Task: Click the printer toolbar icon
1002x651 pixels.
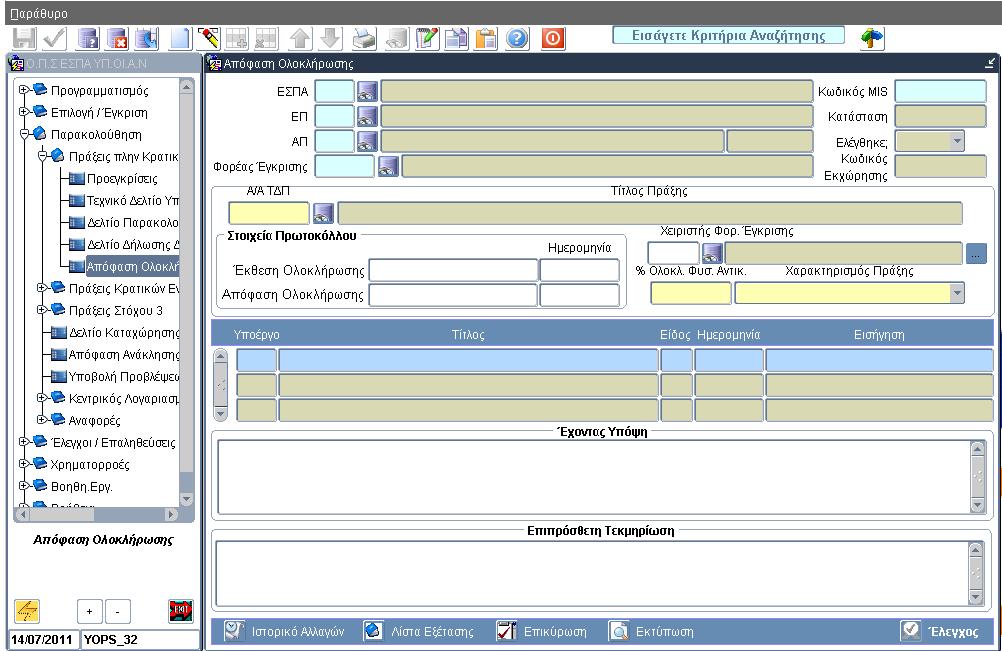Action: click(x=365, y=38)
